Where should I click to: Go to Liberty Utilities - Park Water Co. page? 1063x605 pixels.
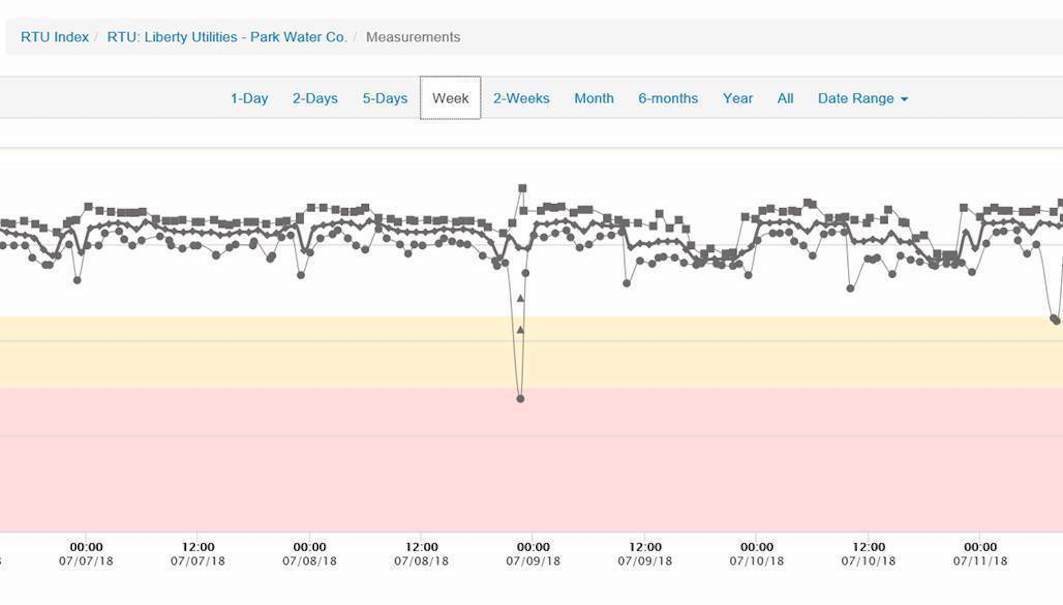tap(227, 37)
